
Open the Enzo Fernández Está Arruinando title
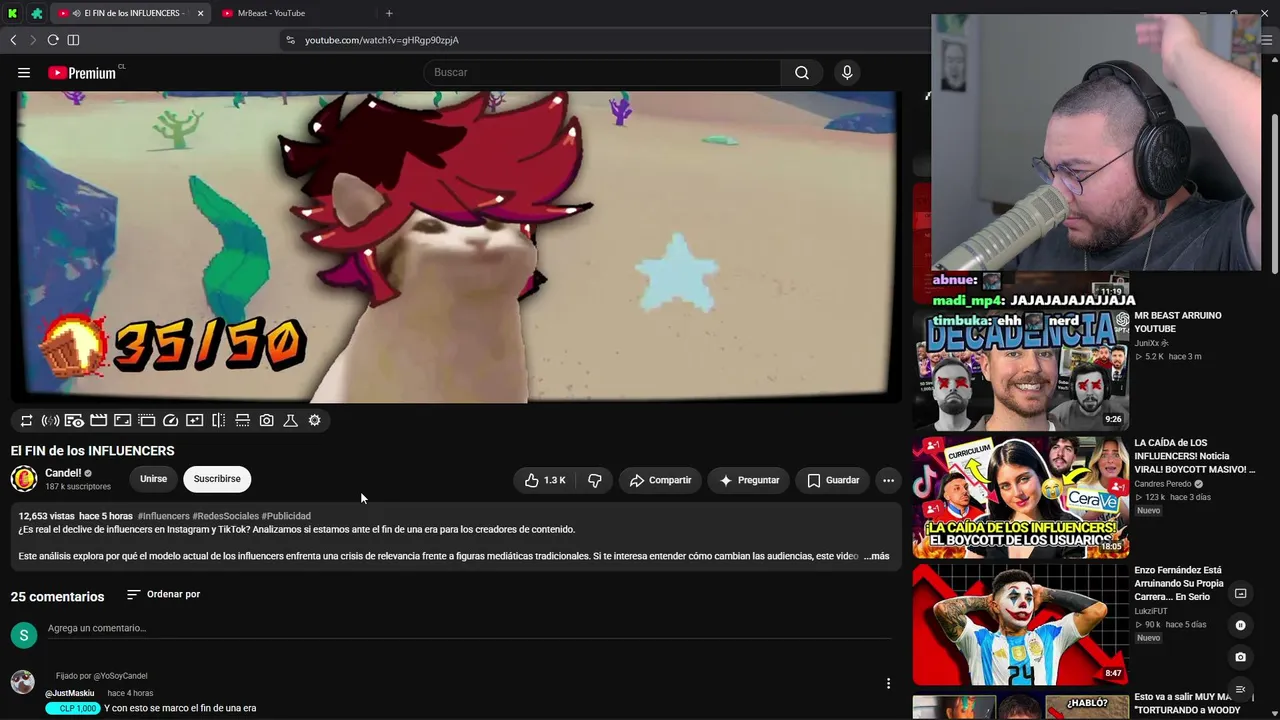(1179, 583)
